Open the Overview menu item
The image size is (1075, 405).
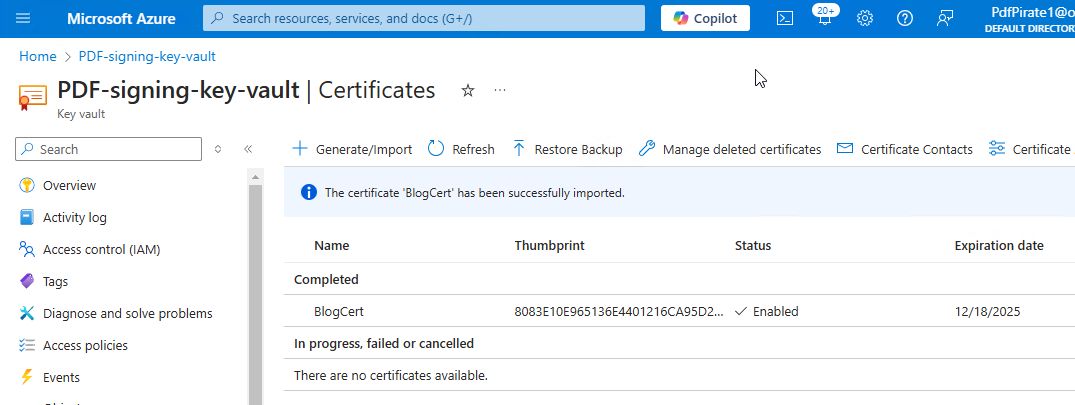click(x=69, y=185)
